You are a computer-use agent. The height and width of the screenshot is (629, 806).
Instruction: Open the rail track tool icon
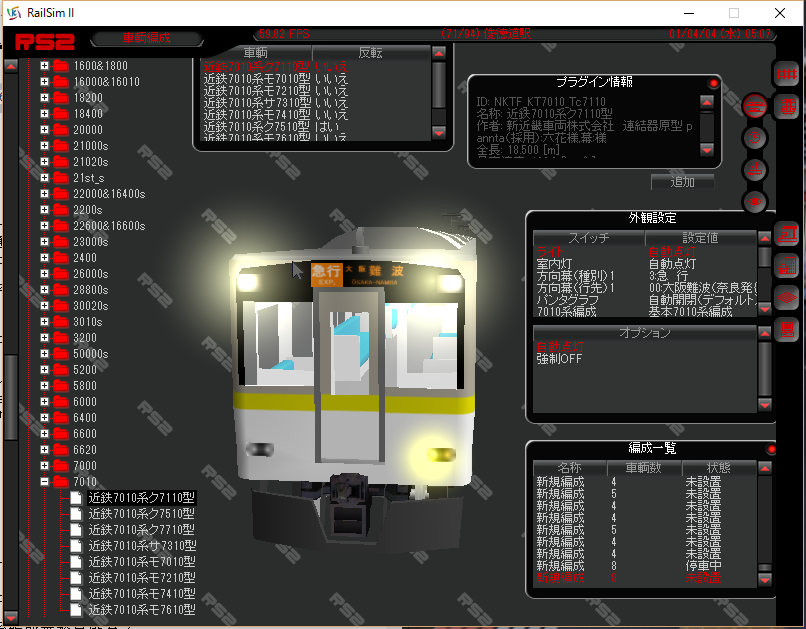tap(786, 75)
